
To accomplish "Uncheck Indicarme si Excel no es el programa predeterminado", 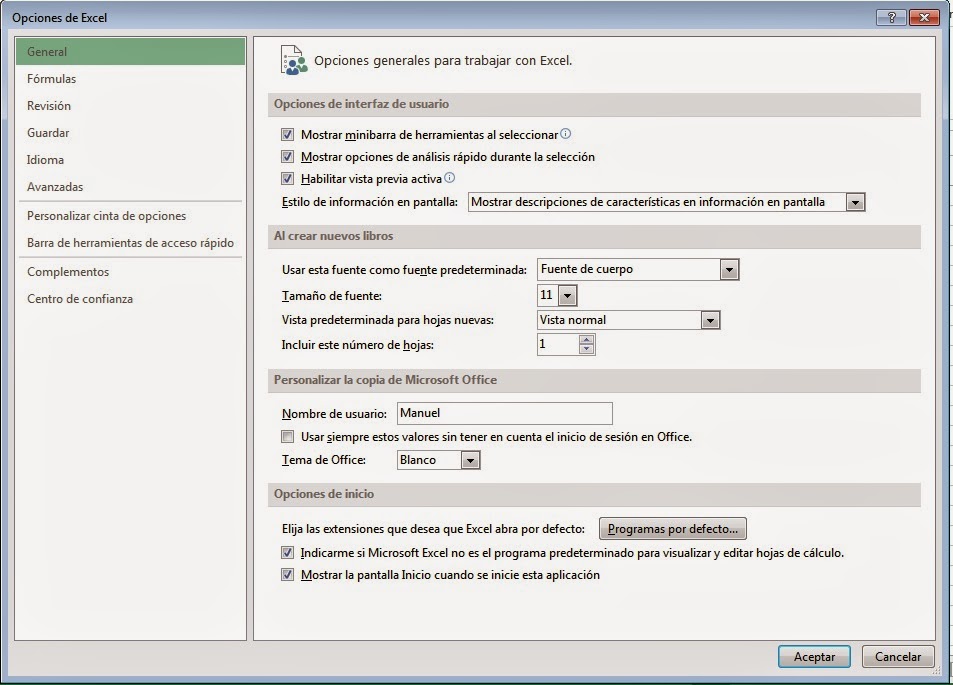I will 287,551.
